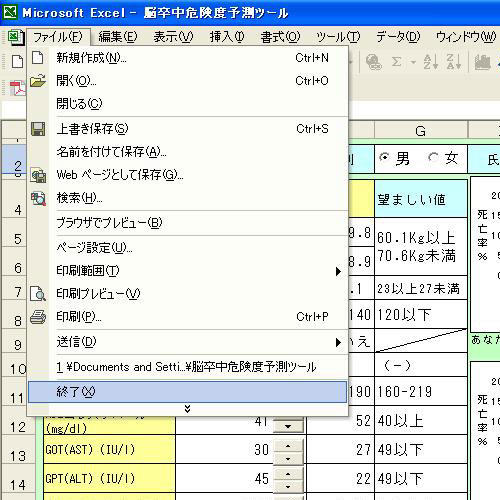
Task: Open the ウィンドウ(W) menu
Action: (x=466, y=37)
